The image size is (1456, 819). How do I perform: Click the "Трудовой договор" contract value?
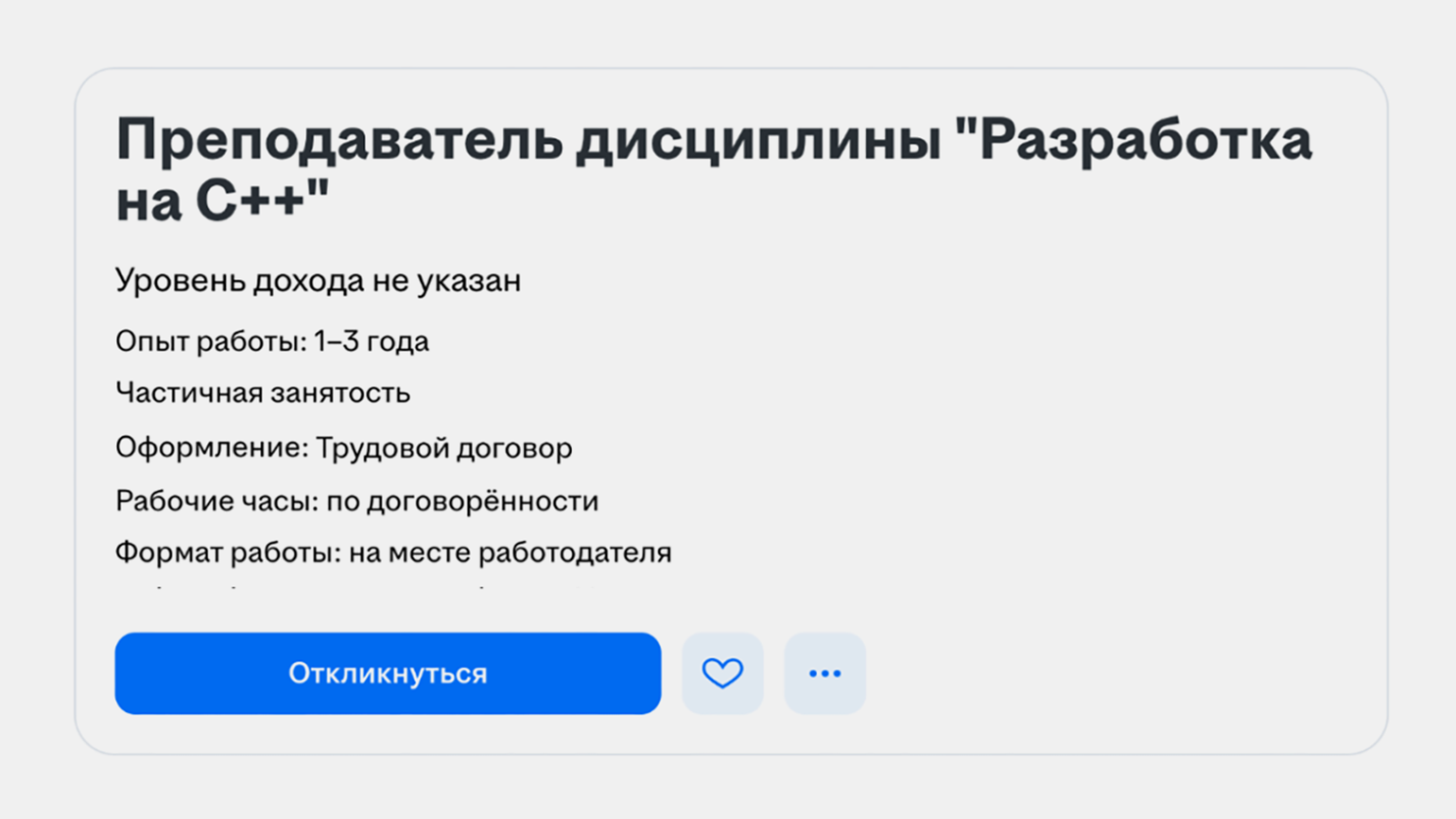coord(443,447)
